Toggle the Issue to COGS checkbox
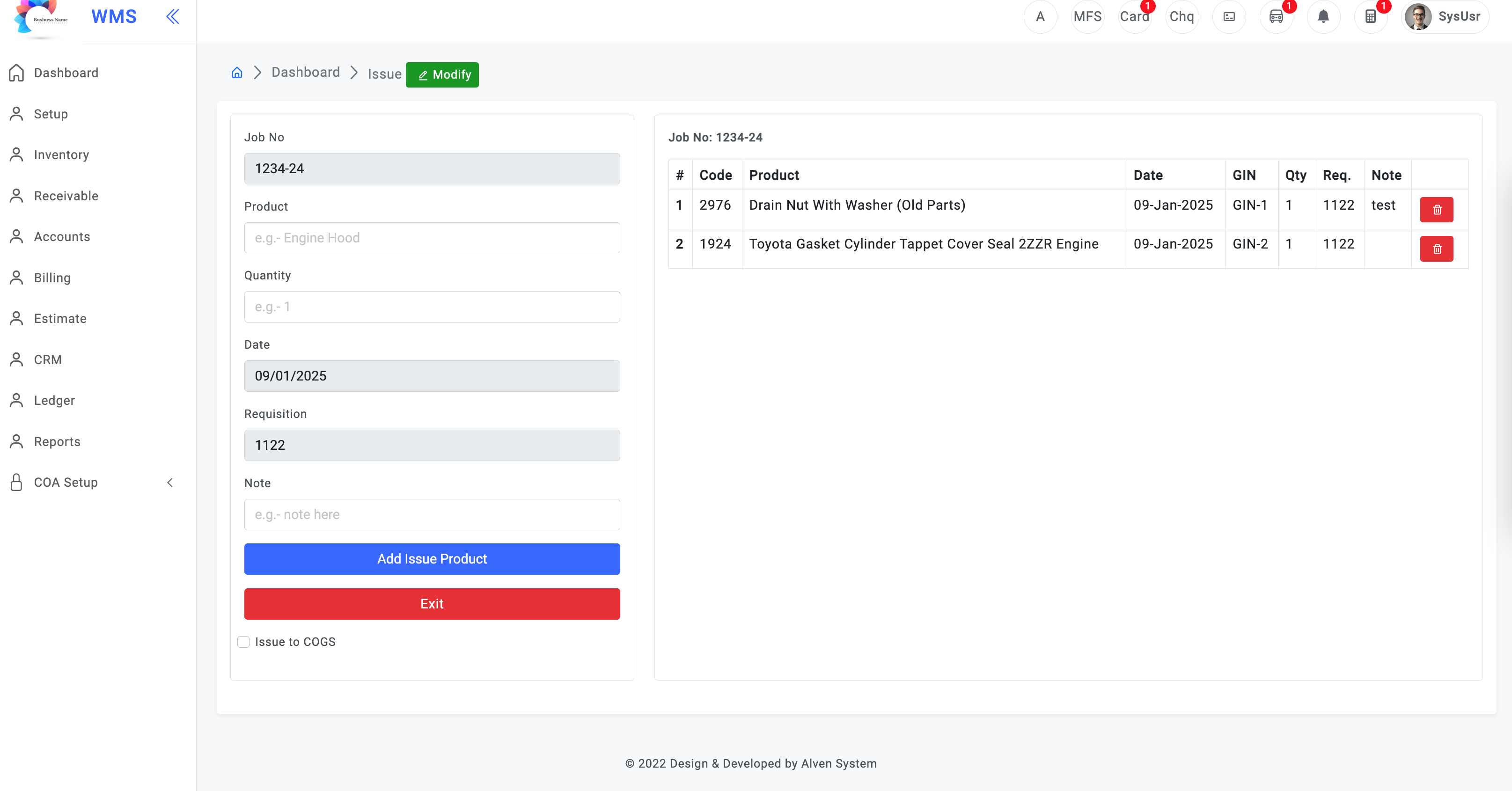 coord(243,641)
